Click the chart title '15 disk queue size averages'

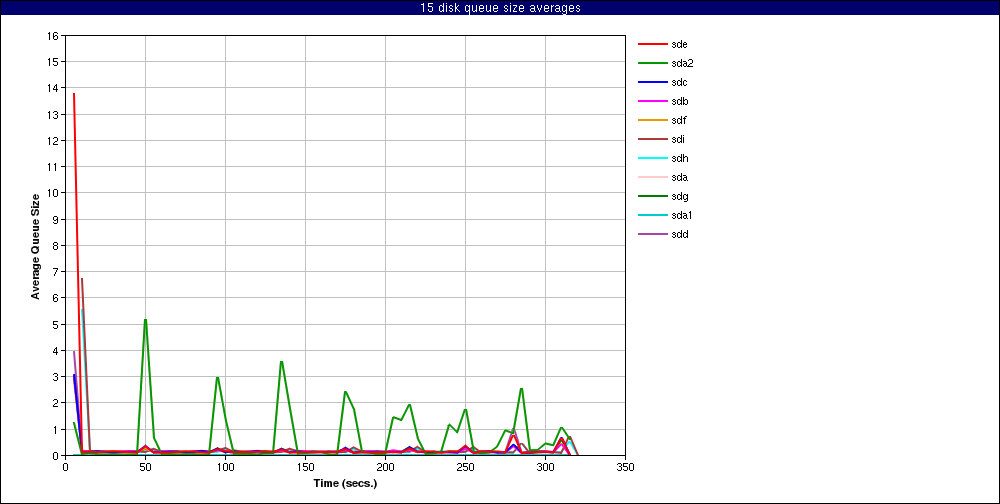500,8
